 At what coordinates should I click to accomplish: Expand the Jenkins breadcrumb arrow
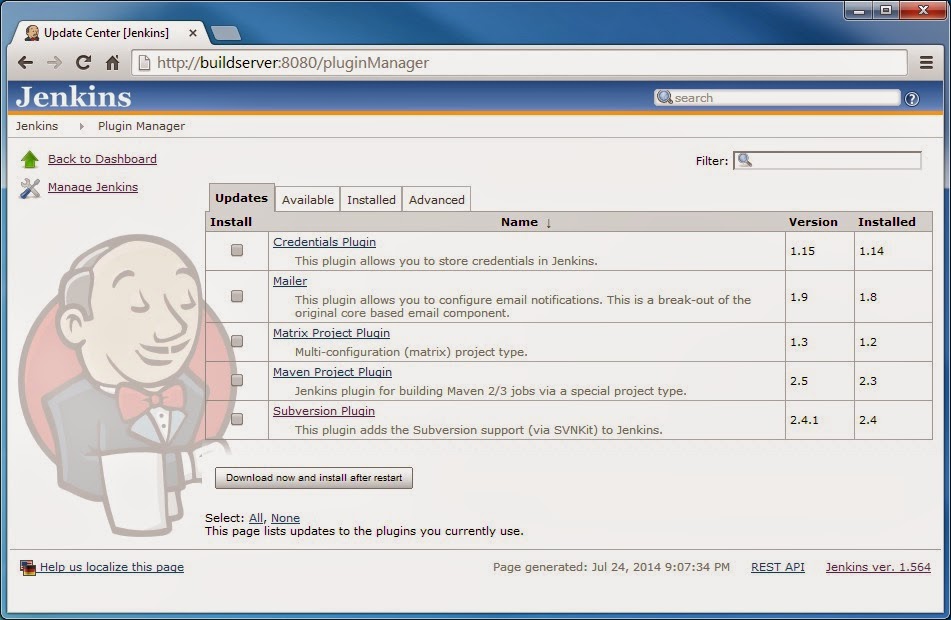point(81,126)
